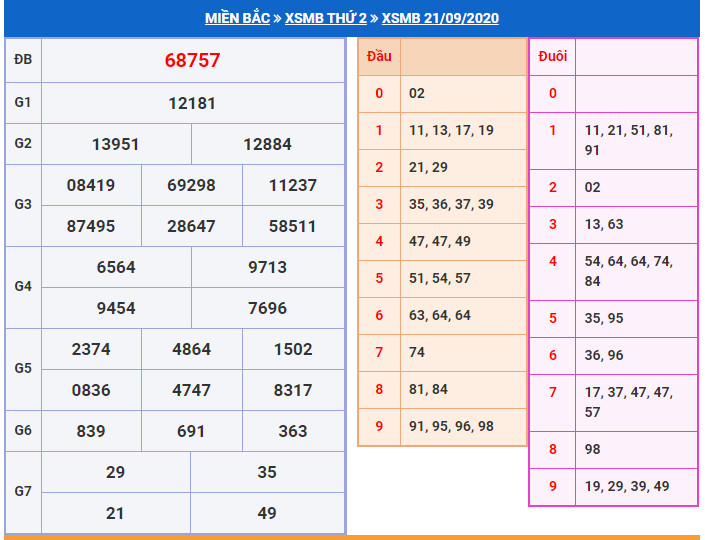This screenshot has width=705, height=540.
Task: Select Đuôi row '54, 64, 64, 74, 84'
Action: click(629, 271)
